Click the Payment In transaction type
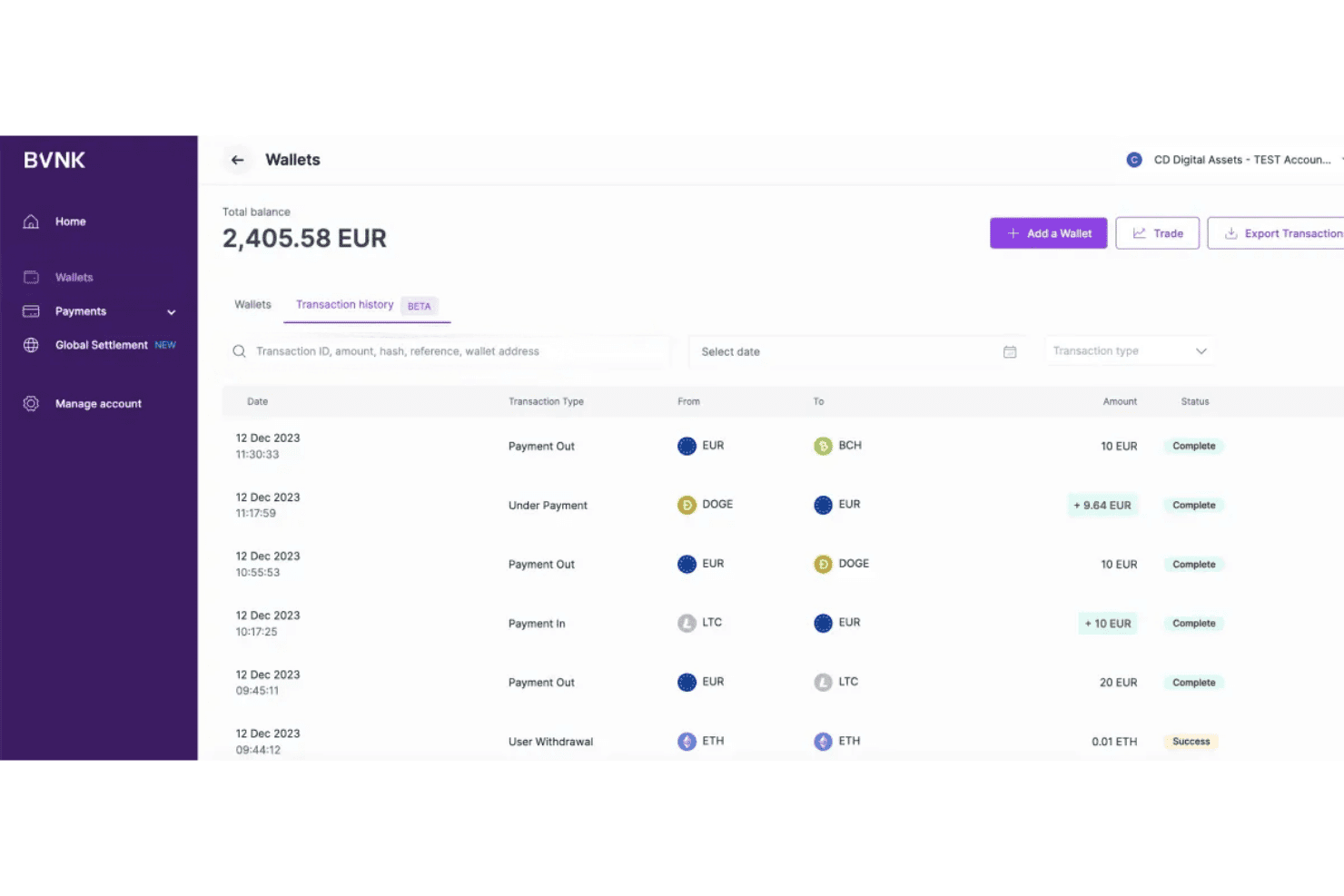Image resolution: width=1344 pixels, height=896 pixels. 537,624
